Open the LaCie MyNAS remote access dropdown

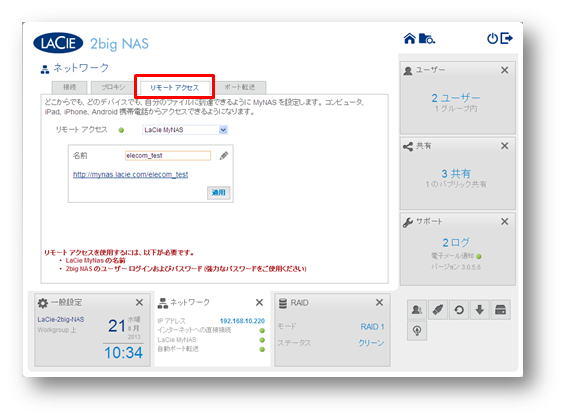(x=185, y=130)
